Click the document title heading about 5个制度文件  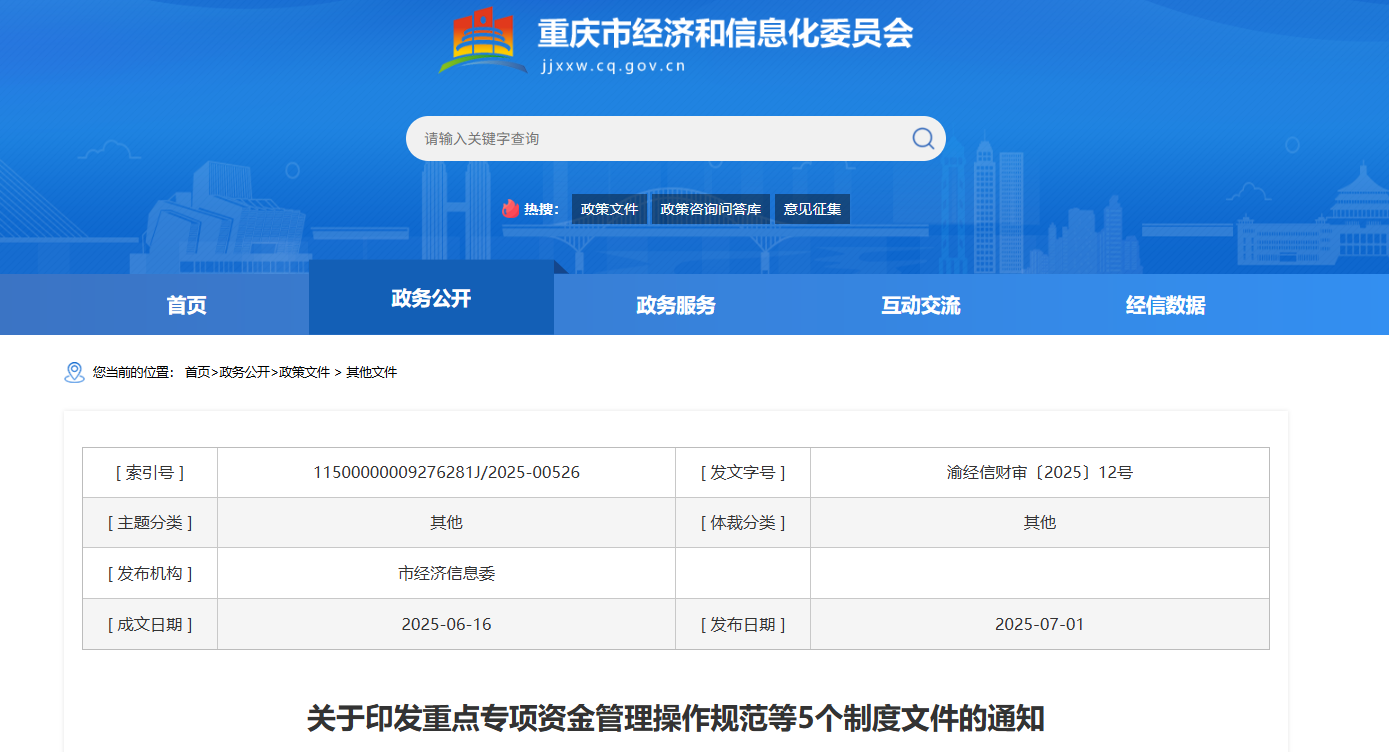point(675,718)
